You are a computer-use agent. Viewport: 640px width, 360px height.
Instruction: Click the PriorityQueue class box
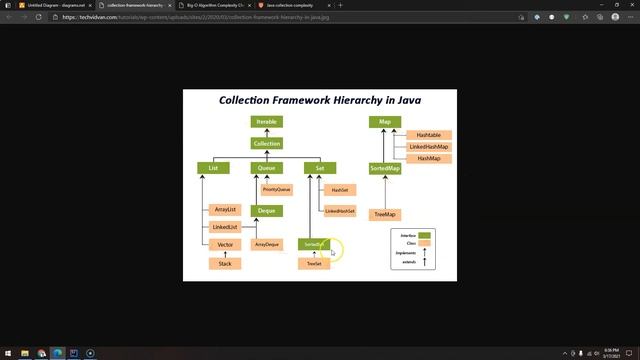277,190
